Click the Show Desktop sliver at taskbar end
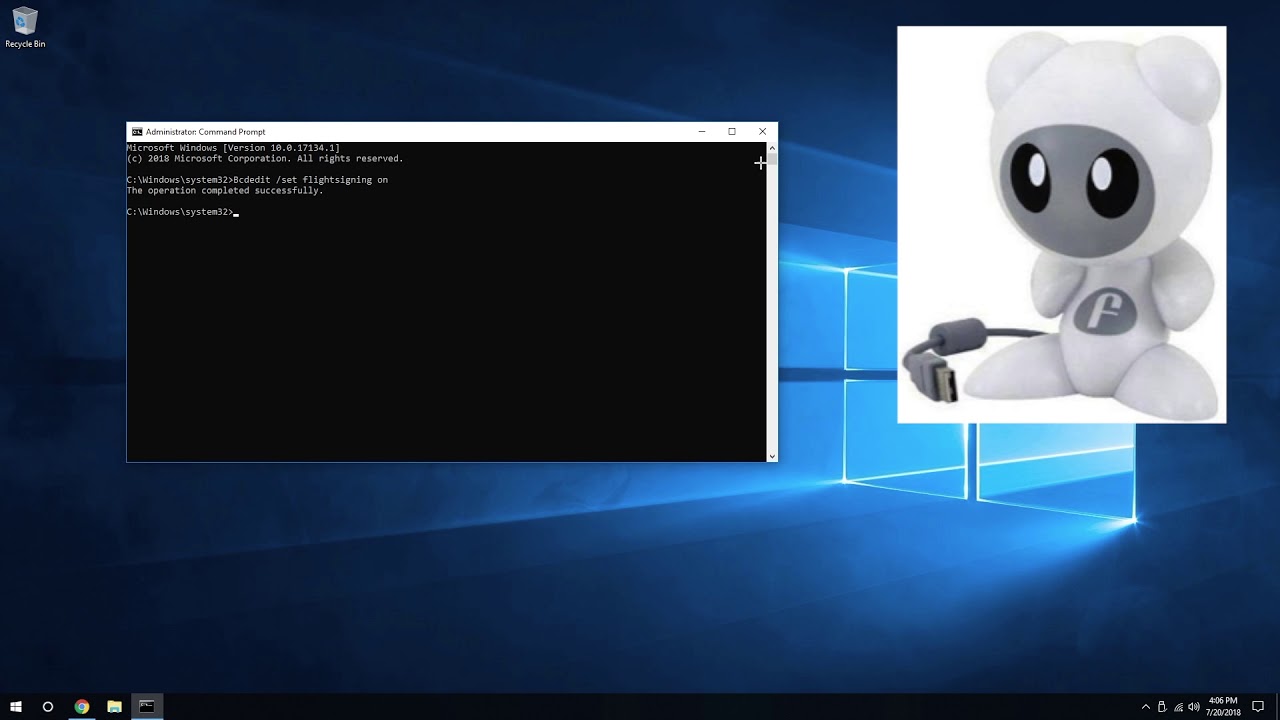The image size is (1280, 720). pyautogui.click(x=1277, y=706)
